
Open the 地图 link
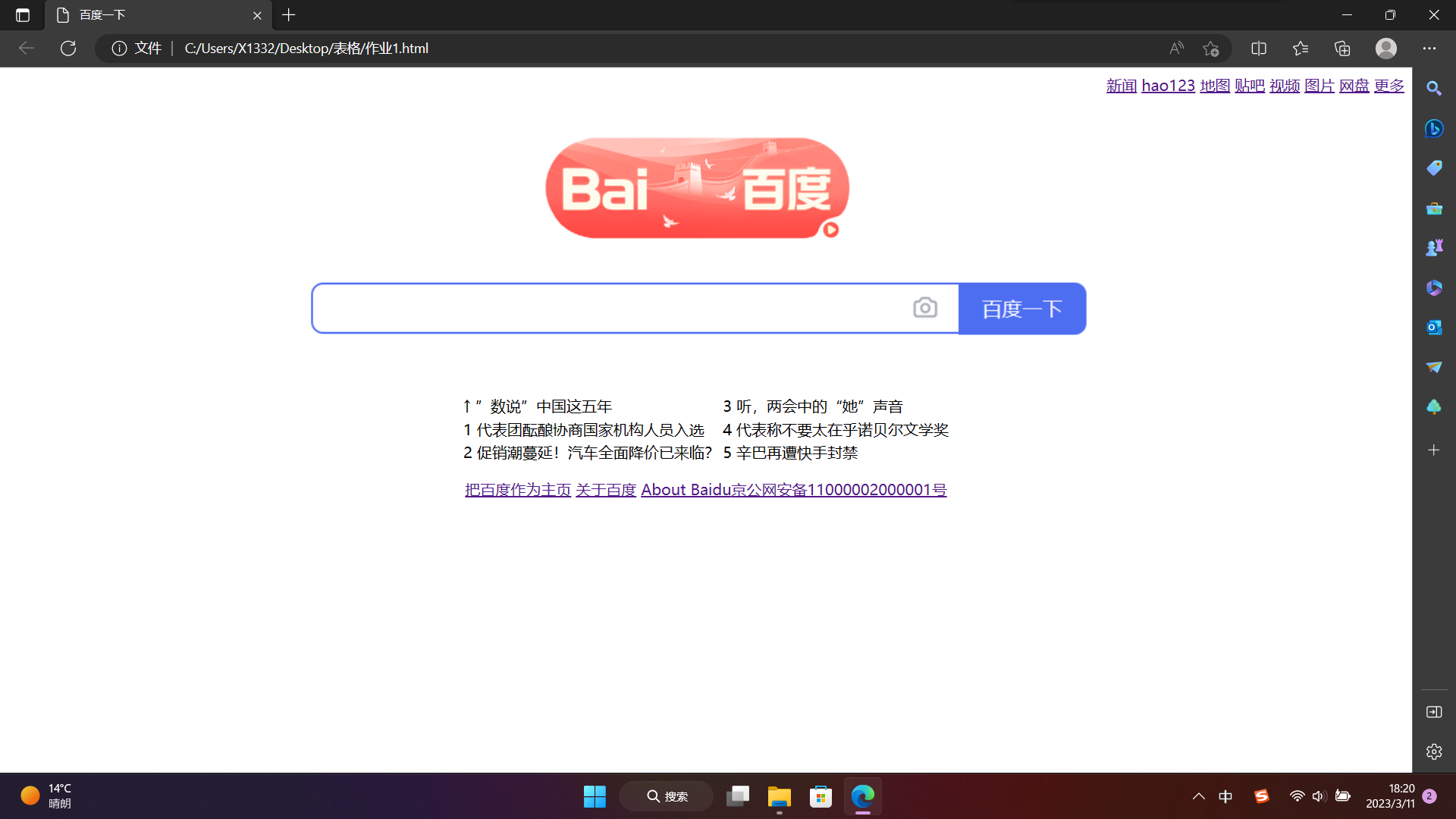click(x=1214, y=86)
